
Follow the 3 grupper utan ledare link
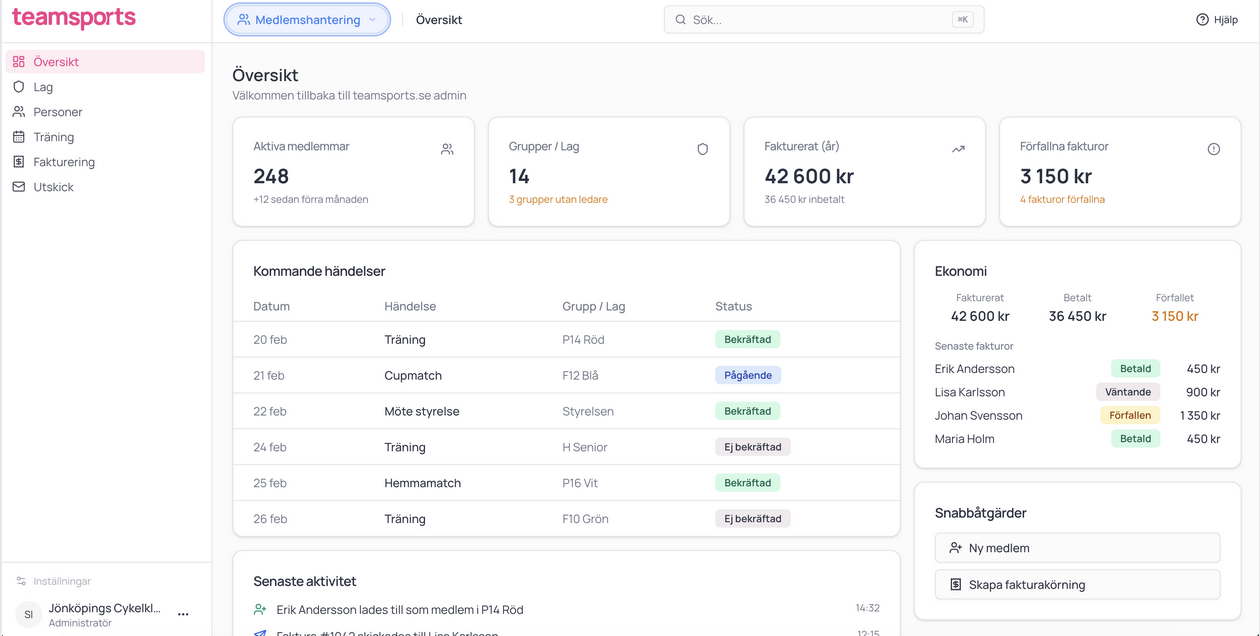point(558,199)
